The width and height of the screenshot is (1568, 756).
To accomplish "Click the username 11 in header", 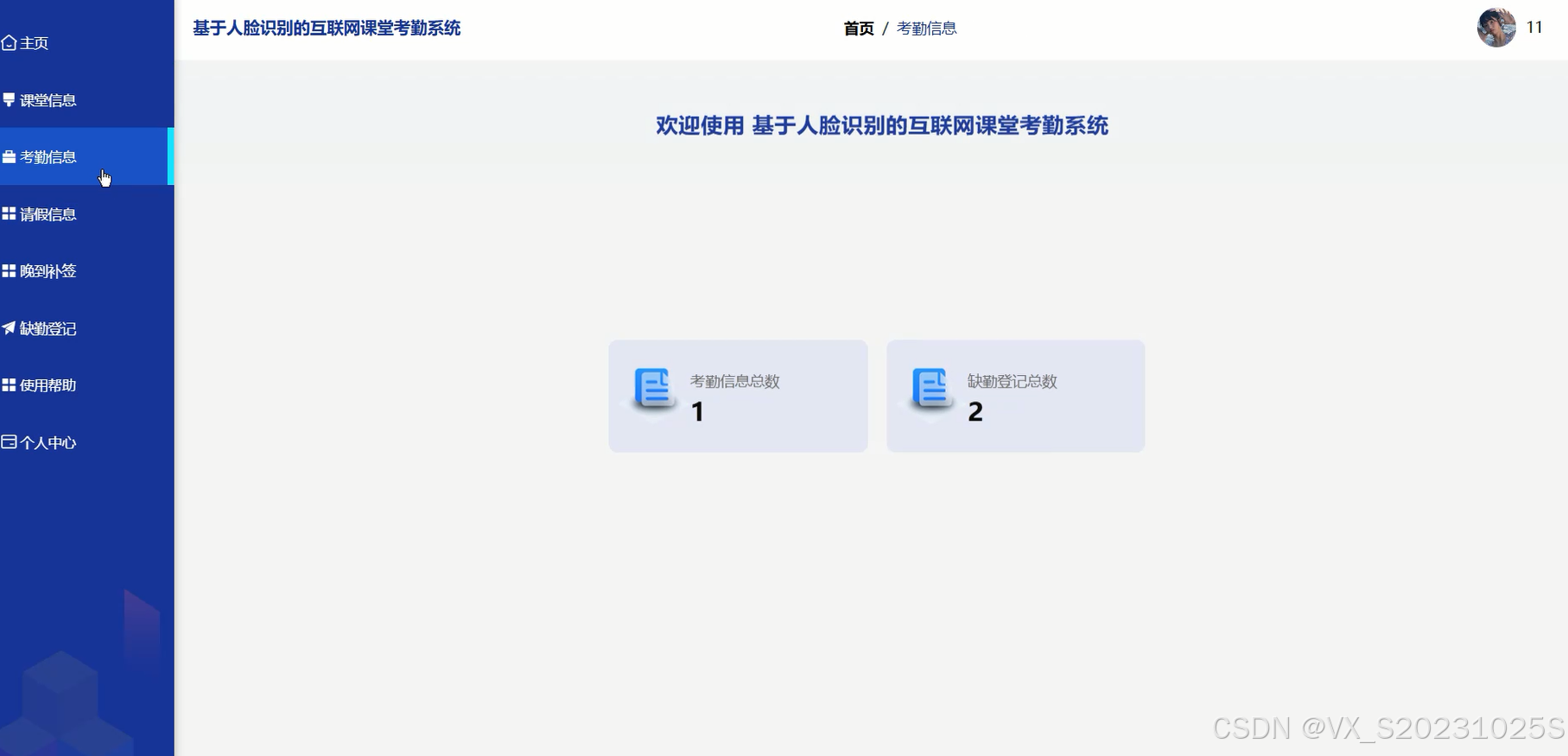I will [1534, 28].
